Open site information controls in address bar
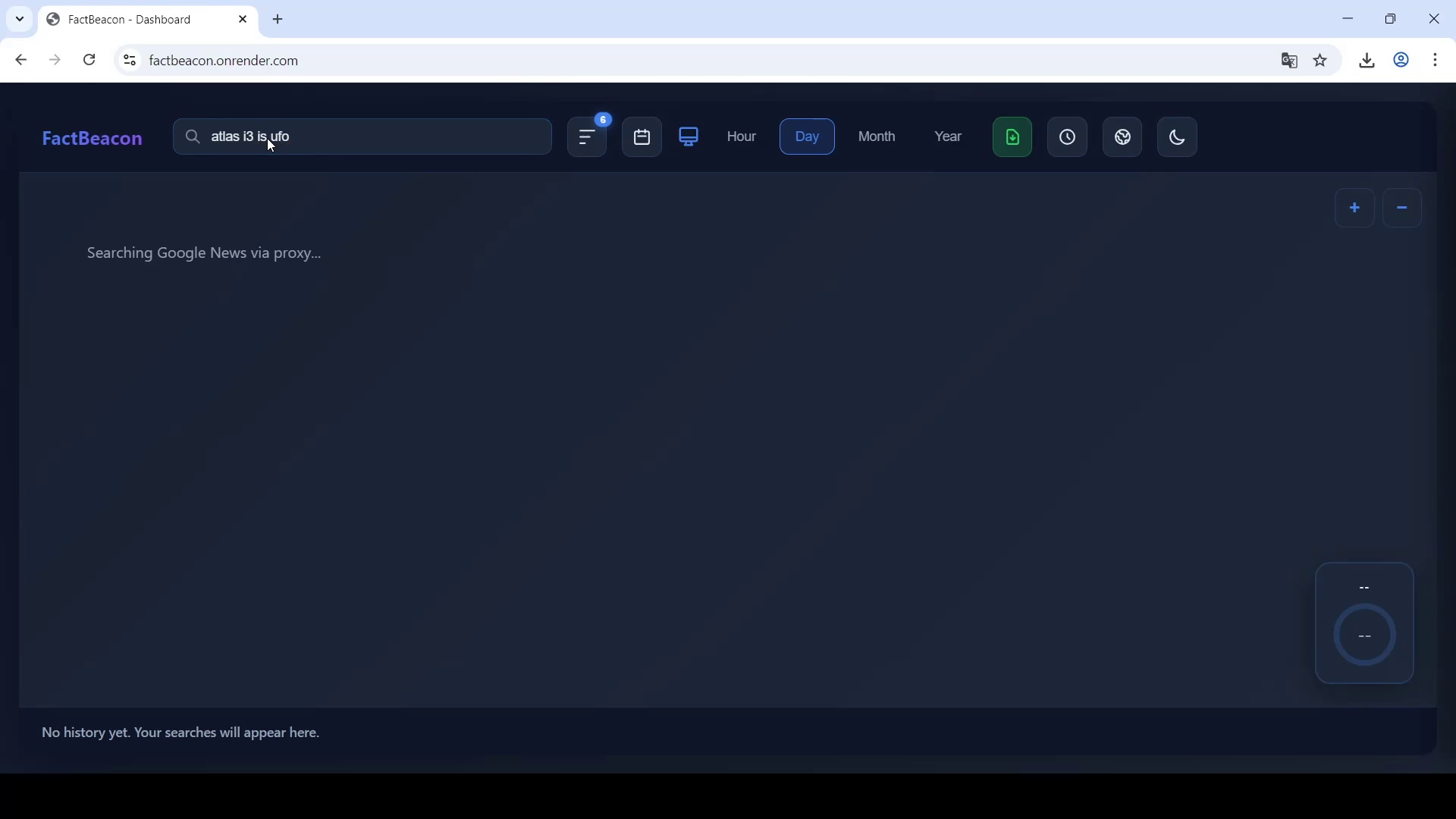Image resolution: width=1456 pixels, height=819 pixels. point(130,60)
